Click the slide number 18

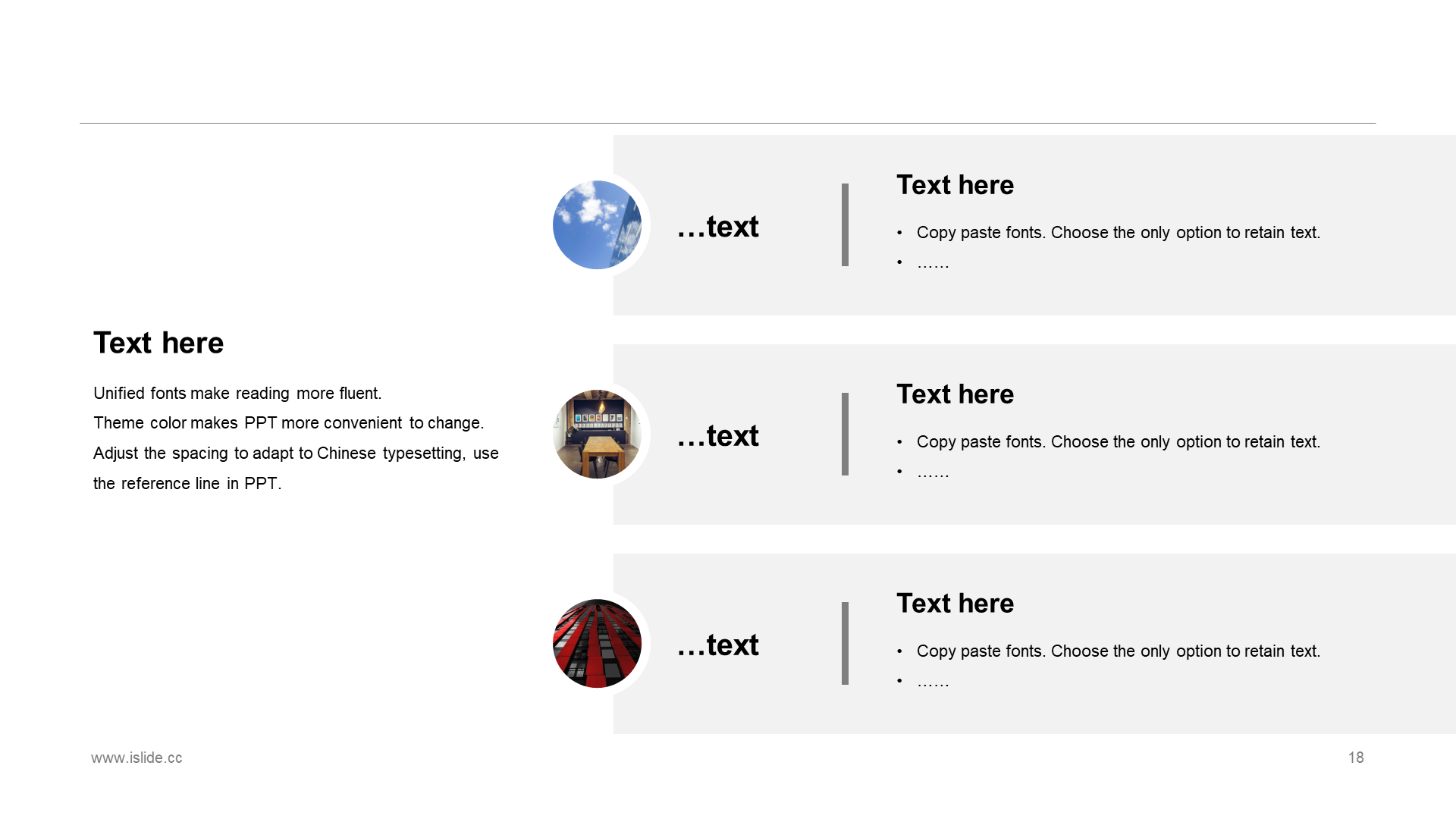tap(1356, 758)
